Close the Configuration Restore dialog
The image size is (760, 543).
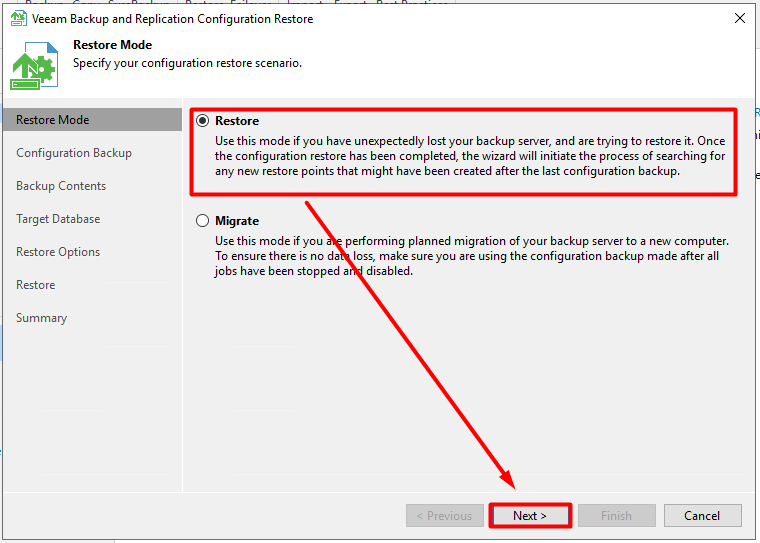click(740, 18)
